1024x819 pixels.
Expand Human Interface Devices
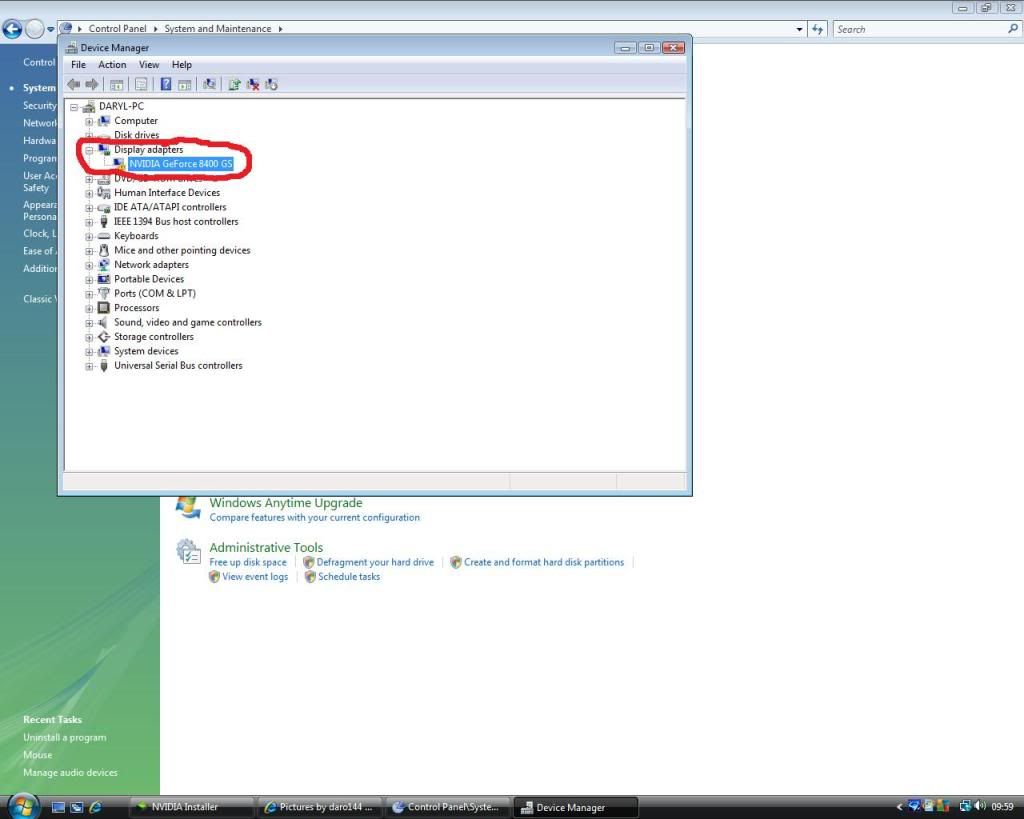[89, 193]
